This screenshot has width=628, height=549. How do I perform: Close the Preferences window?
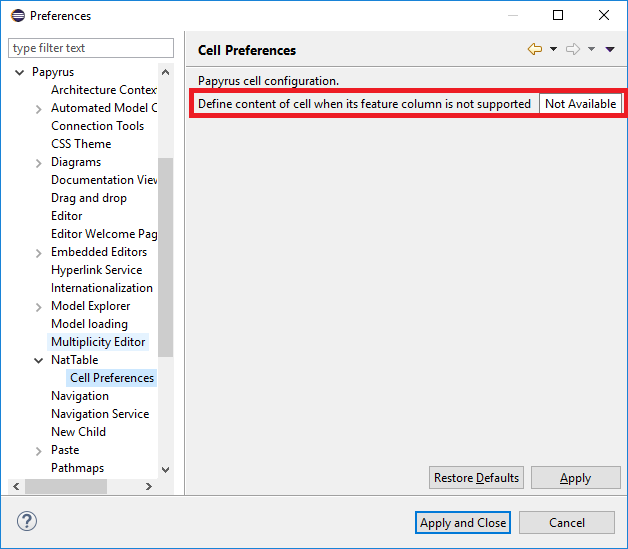point(604,15)
